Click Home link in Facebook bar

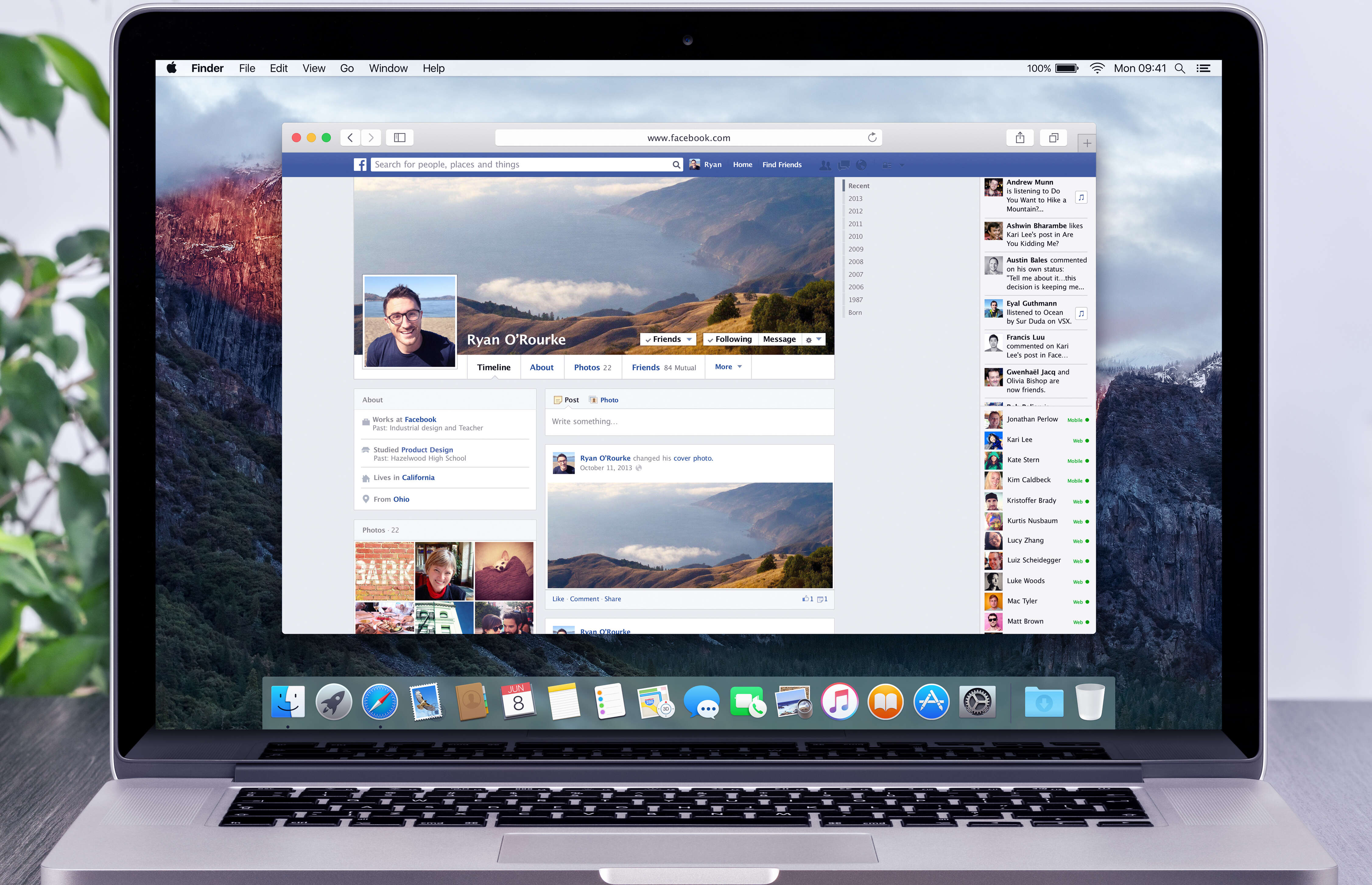click(743, 164)
